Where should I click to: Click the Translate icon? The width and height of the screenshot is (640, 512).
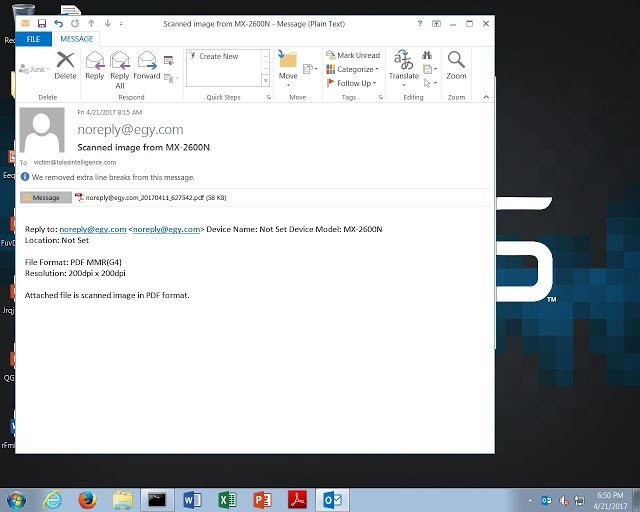(404, 64)
